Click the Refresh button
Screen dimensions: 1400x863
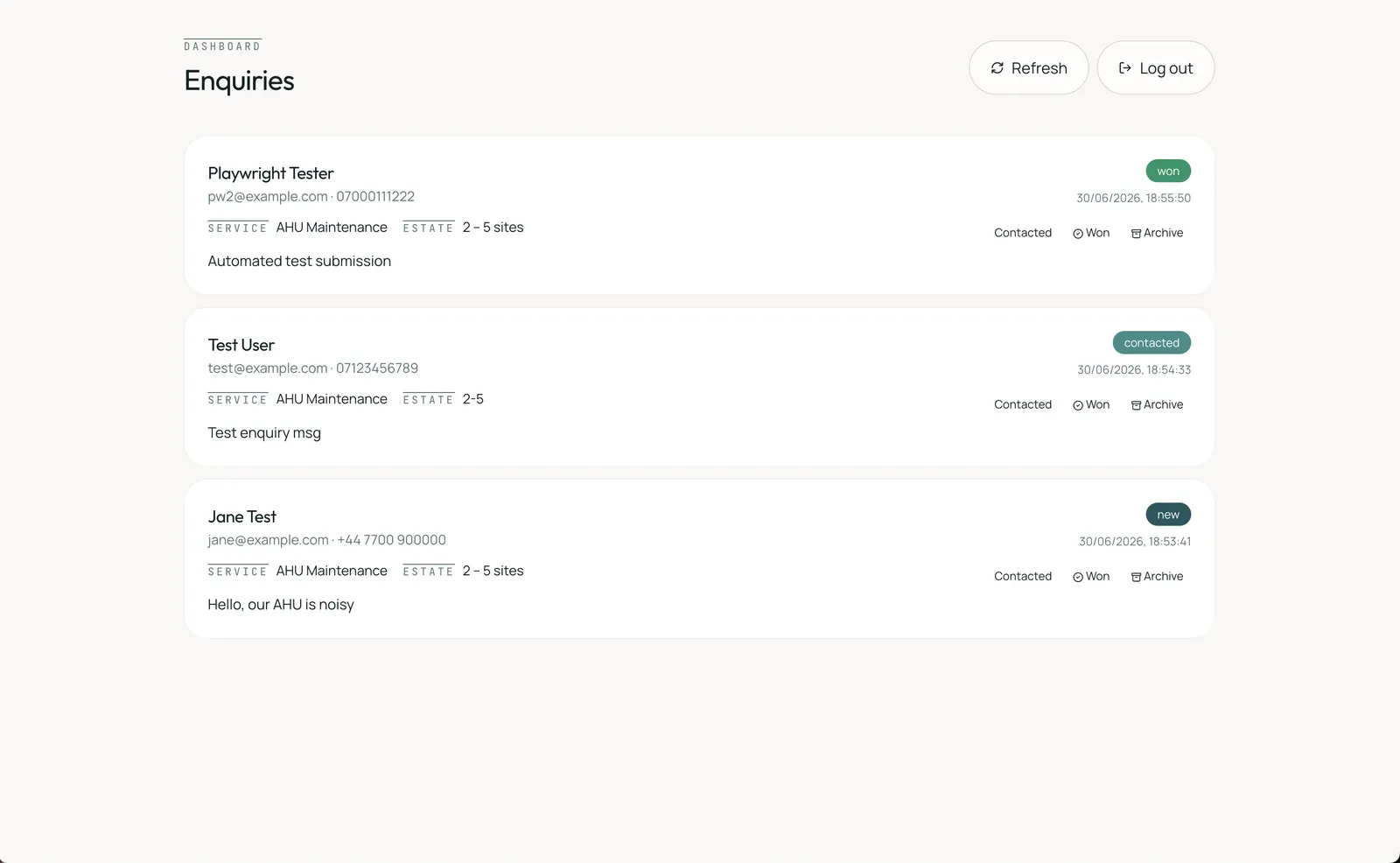[1028, 67]
